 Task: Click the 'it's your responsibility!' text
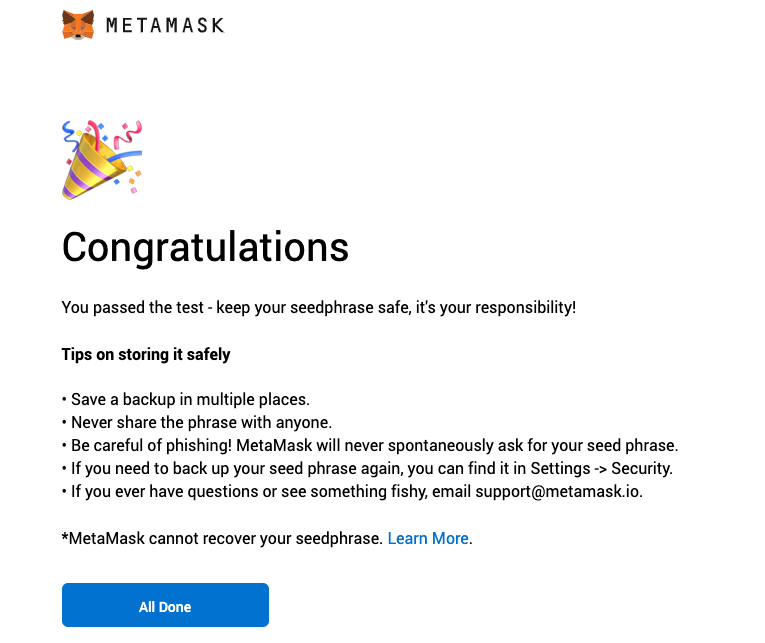[x=496, y=308]
